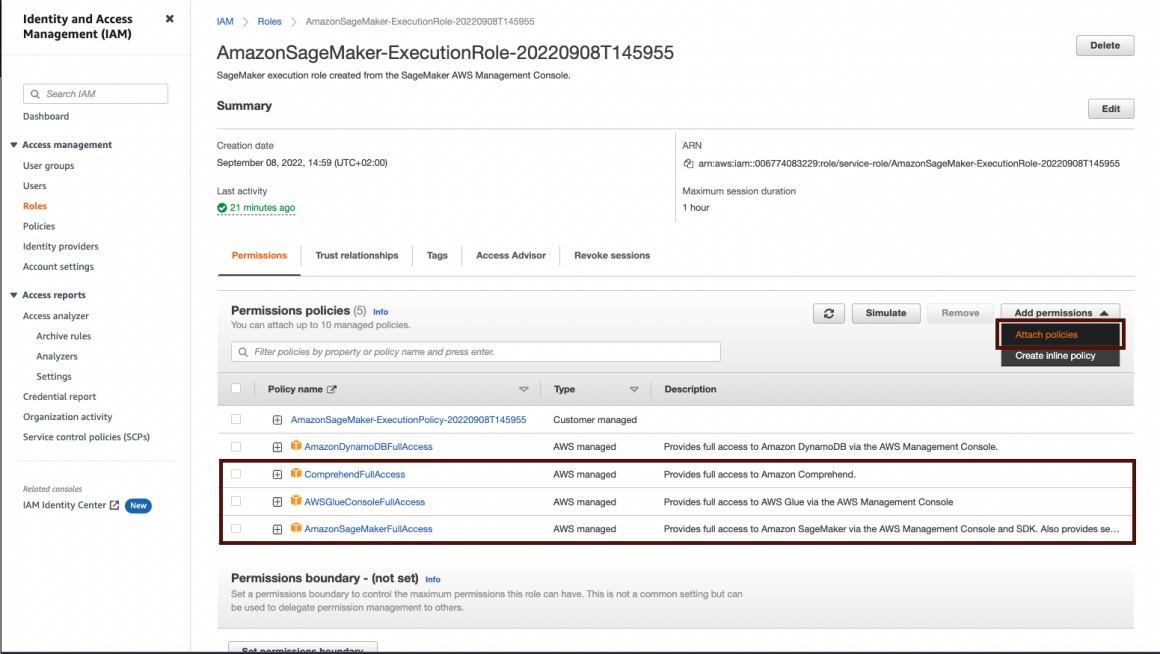Open the AWSGlueConsoleFullAccess policy link
This screenshot has width=1160, height=654.
(x=364, y=502)
